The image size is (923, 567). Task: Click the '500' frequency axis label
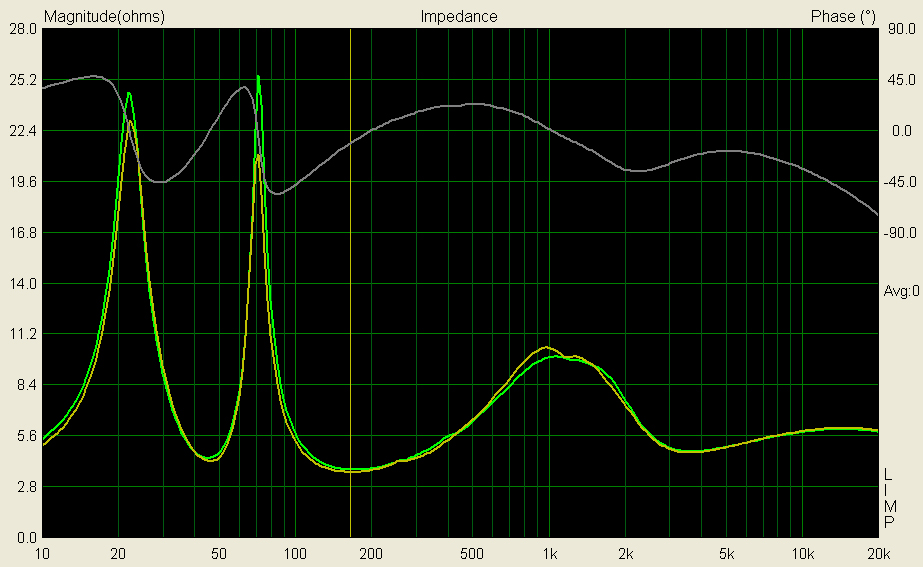point(472,554)
